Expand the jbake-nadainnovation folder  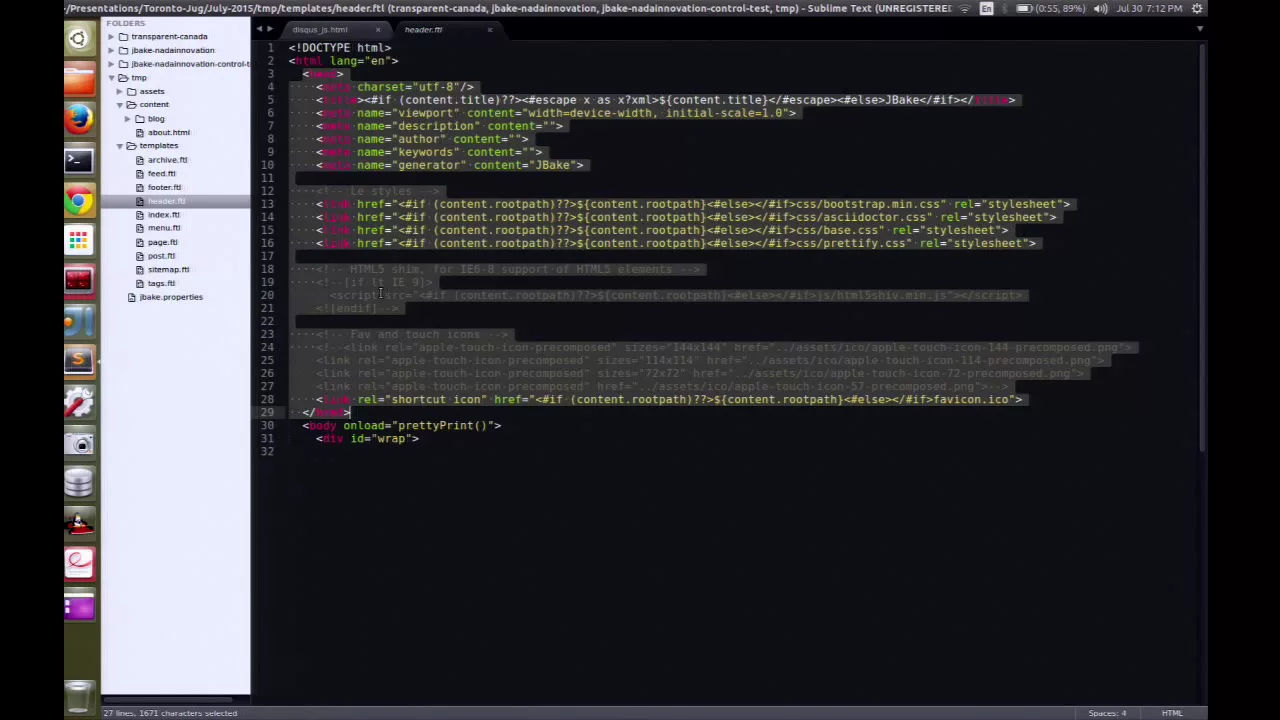(111, 50)
